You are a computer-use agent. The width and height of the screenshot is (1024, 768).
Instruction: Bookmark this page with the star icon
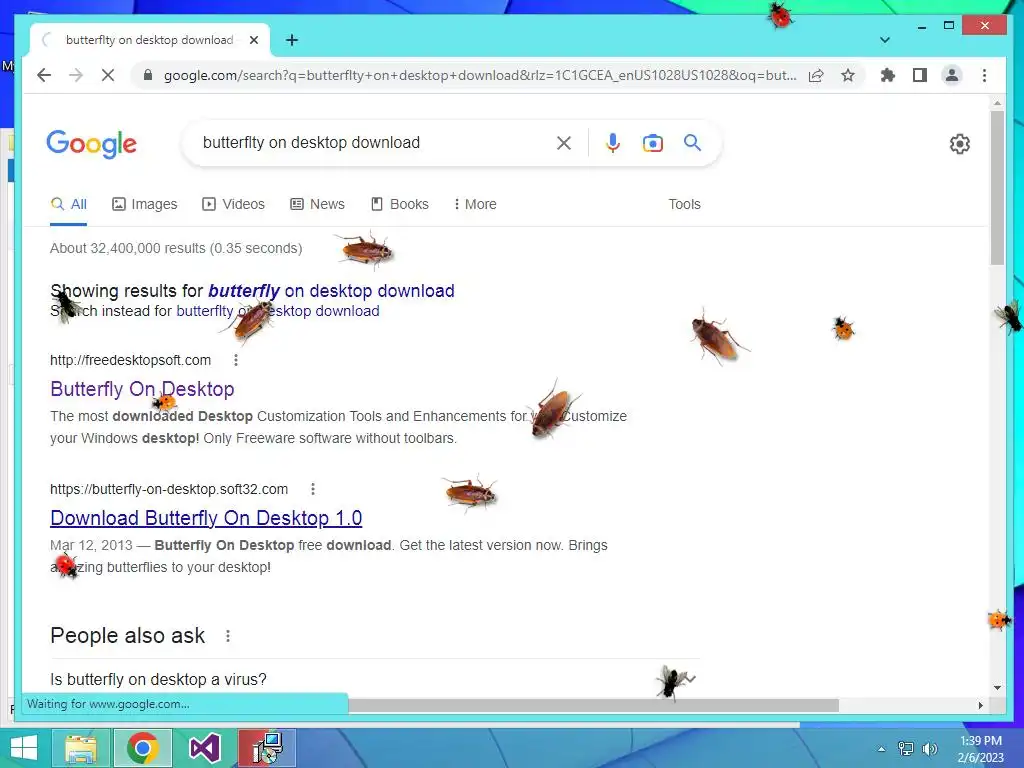(x=848, y=75)
